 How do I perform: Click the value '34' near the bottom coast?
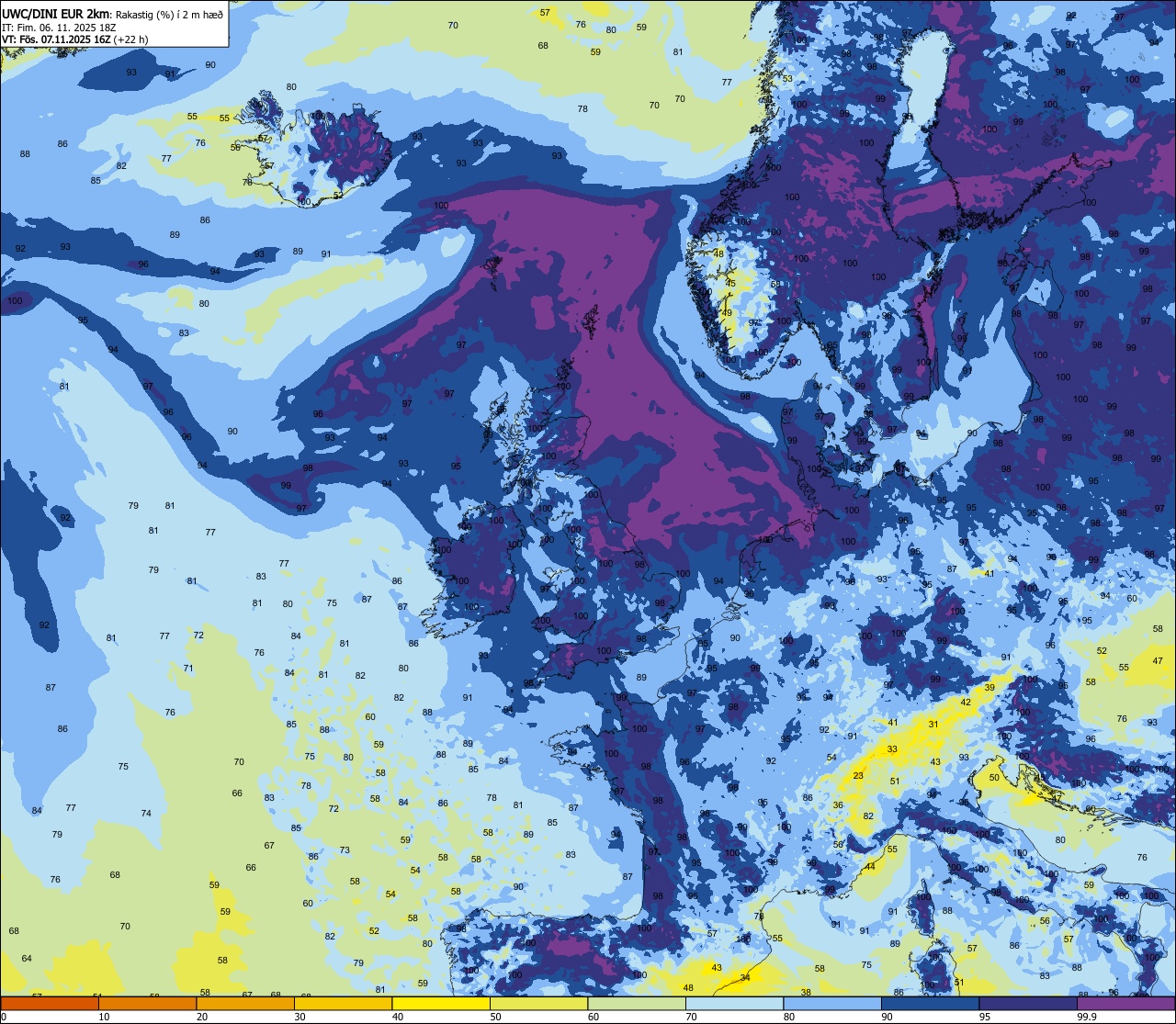[x=745, y=978]
